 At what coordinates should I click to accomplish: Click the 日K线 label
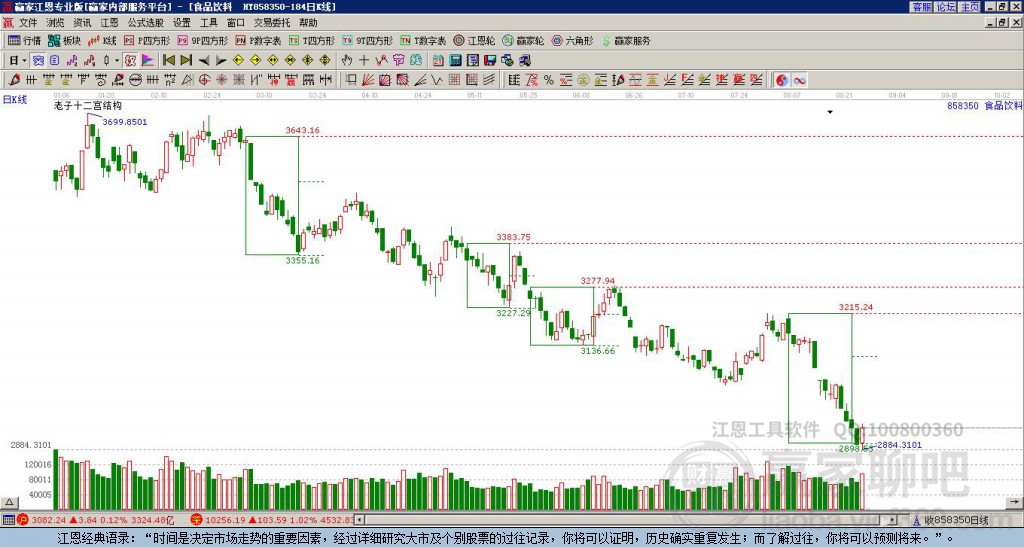click(15, 99)
